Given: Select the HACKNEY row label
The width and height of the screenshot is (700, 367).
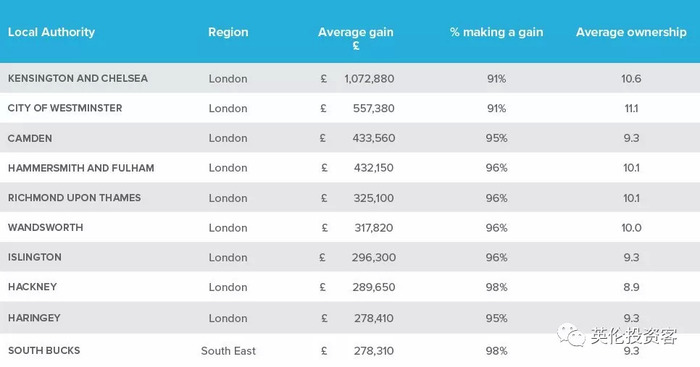Looking at the screenshot, I should 33,287.
